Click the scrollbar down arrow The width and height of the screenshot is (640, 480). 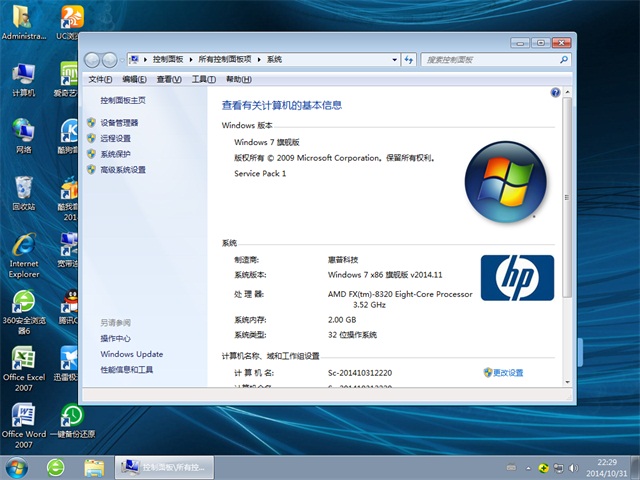click(567, 382)
